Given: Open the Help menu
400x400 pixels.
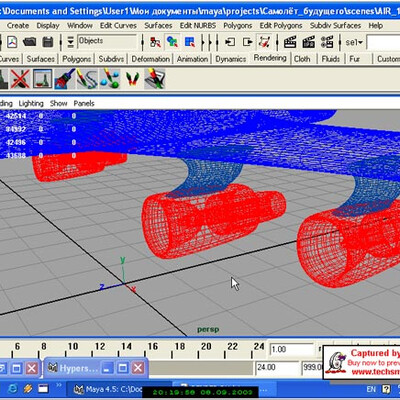Looking at the screenshot, I should pos(375,26).
